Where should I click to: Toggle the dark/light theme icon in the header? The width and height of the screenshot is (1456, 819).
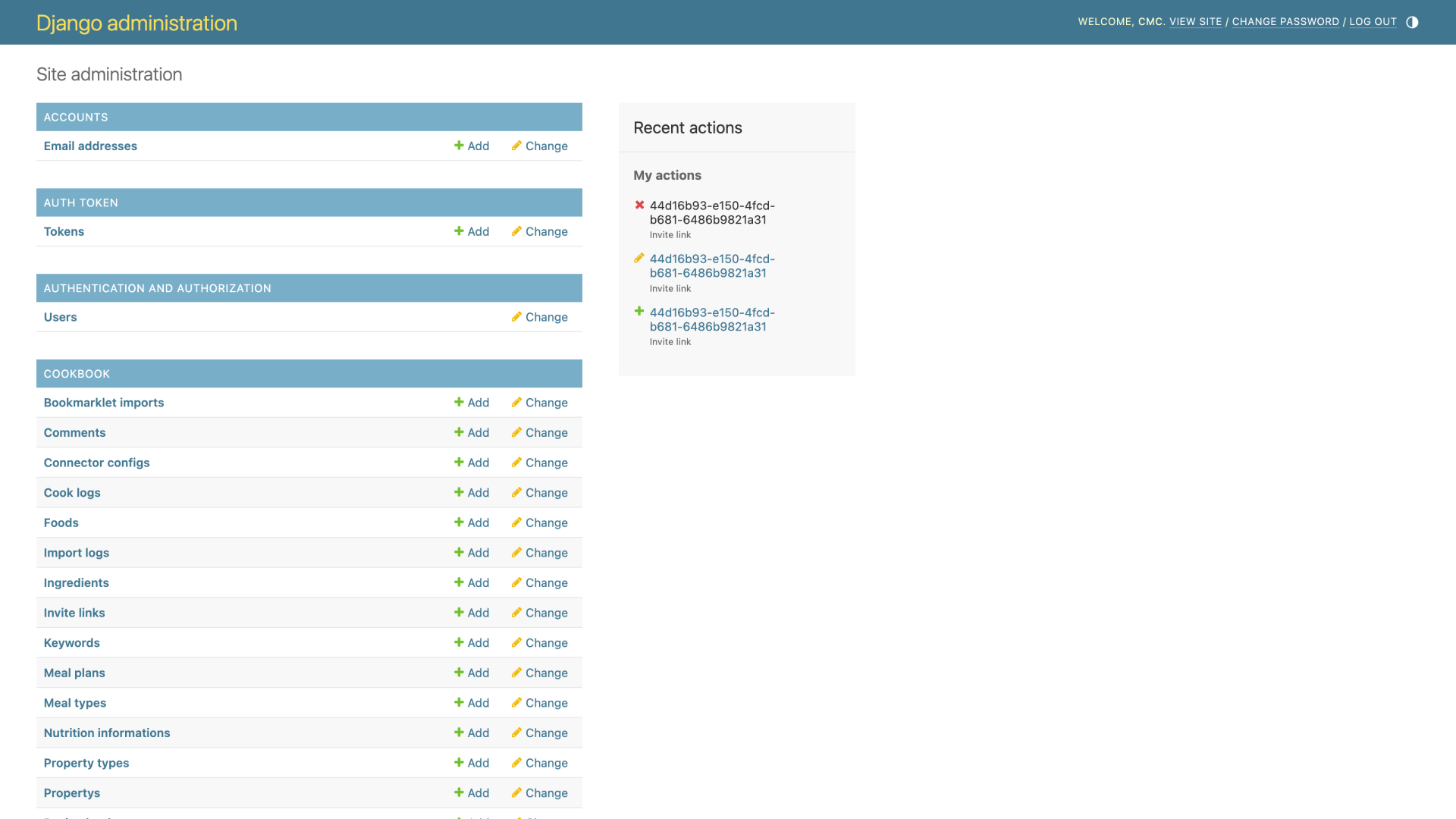point(1412,22)
